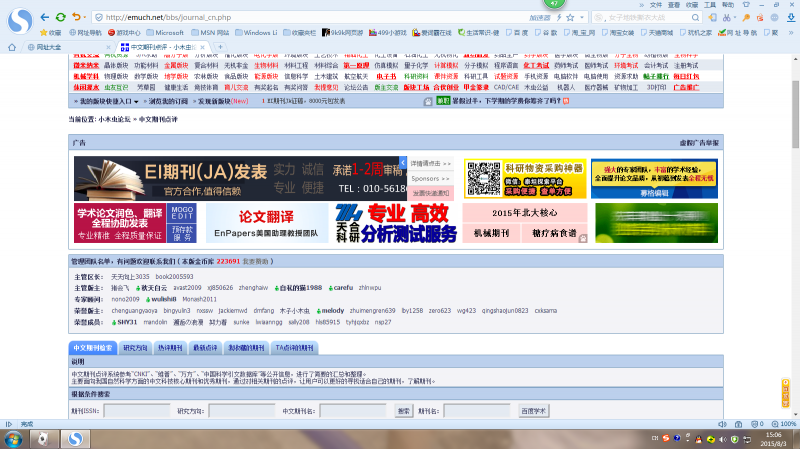
Task: Click the EI期刊(JA)发表 banner ad
Action: pyautogui.click(x=240, y=179)
